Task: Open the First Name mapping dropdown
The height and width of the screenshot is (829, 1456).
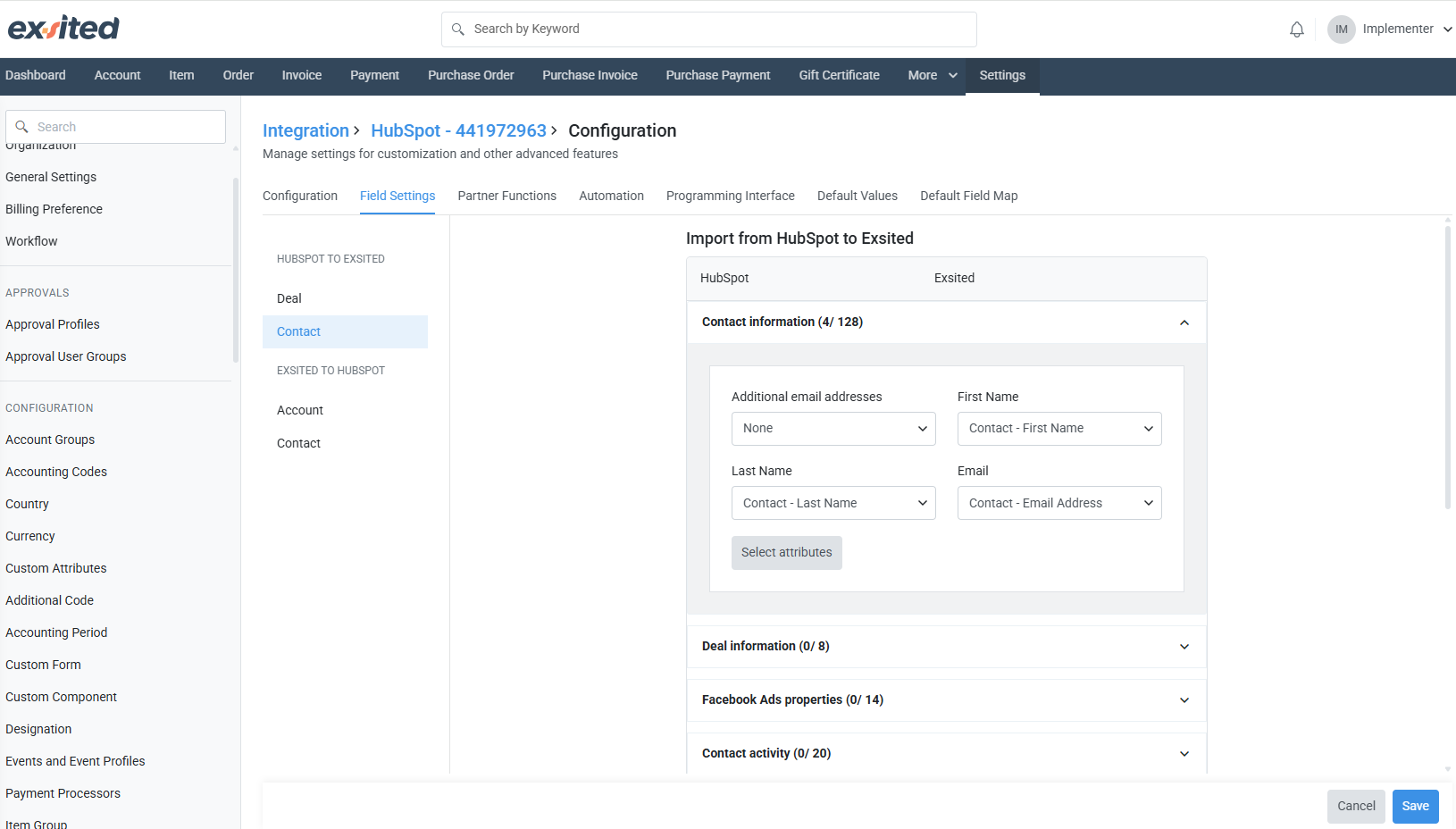Action: click(1059, 429)
